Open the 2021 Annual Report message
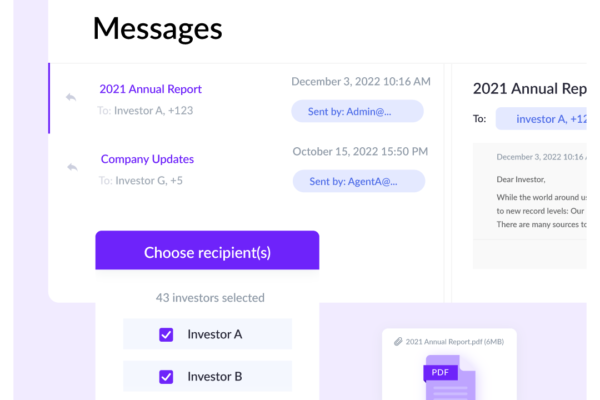The width and height of the screenshot is (600, 400). point(150,89)
